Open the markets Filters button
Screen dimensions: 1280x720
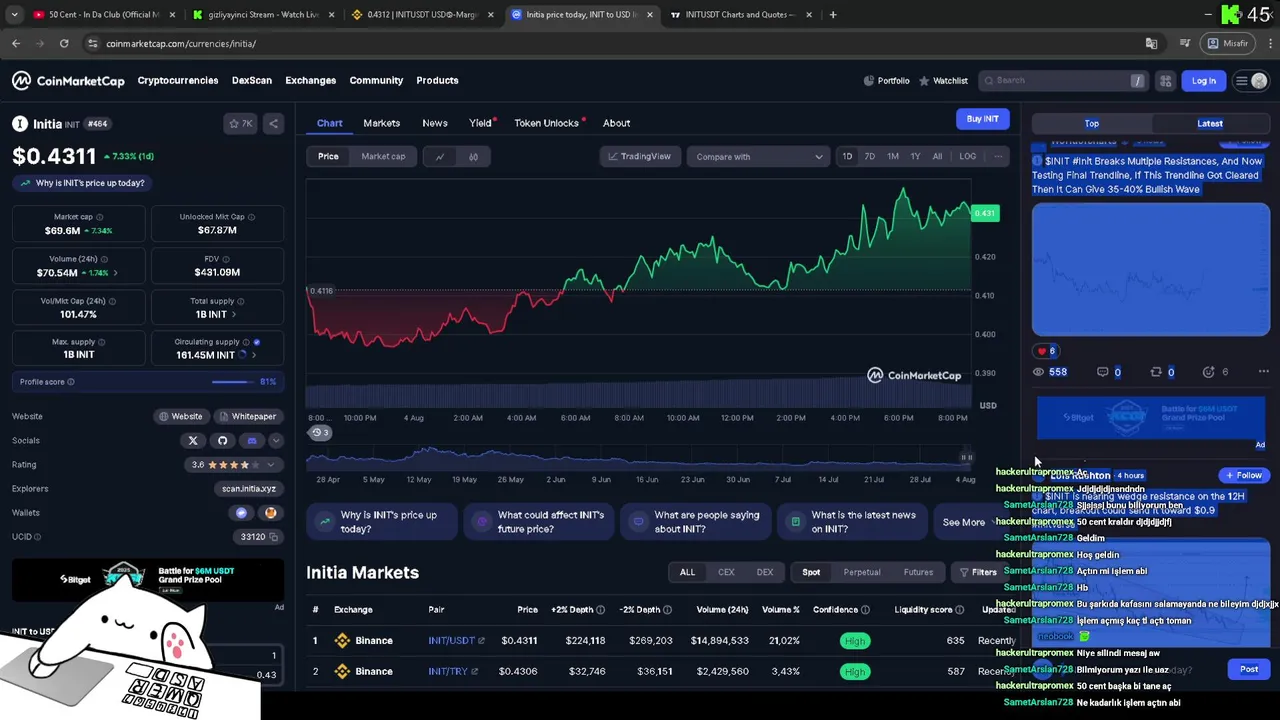click(x=977, y=573)
